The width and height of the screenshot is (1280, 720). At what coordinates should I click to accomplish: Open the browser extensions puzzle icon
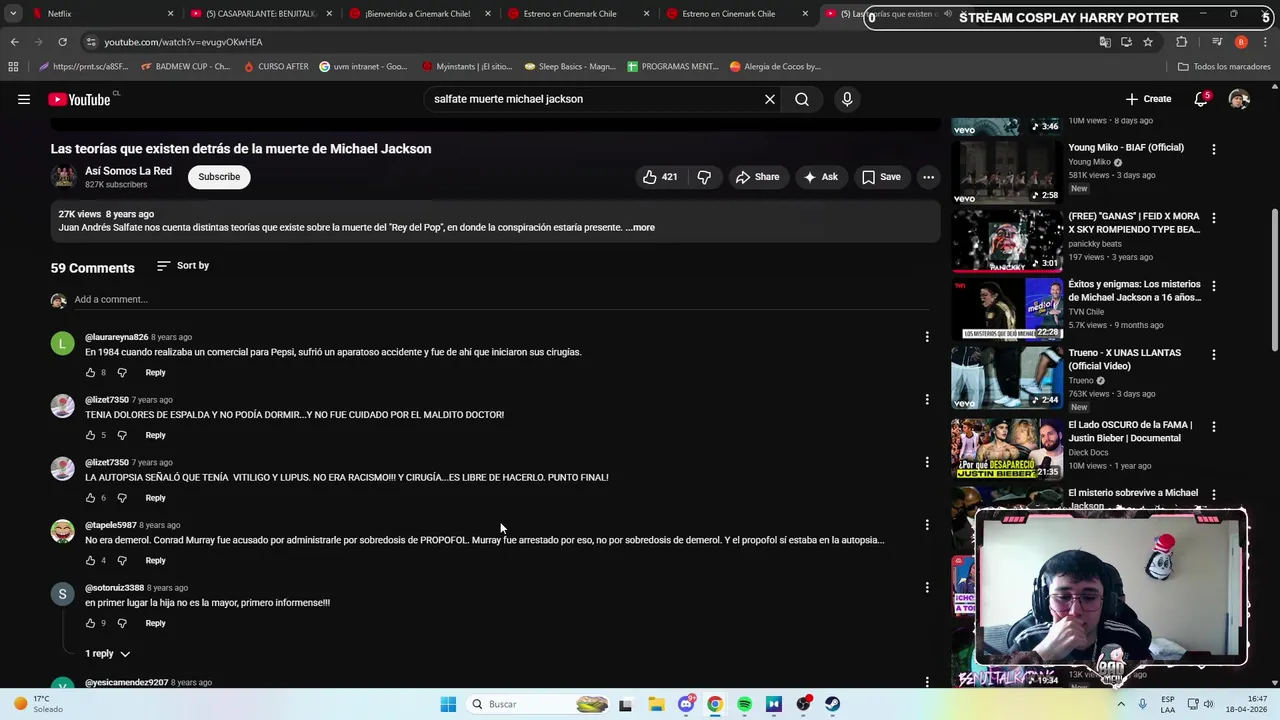pos(1181,42)
